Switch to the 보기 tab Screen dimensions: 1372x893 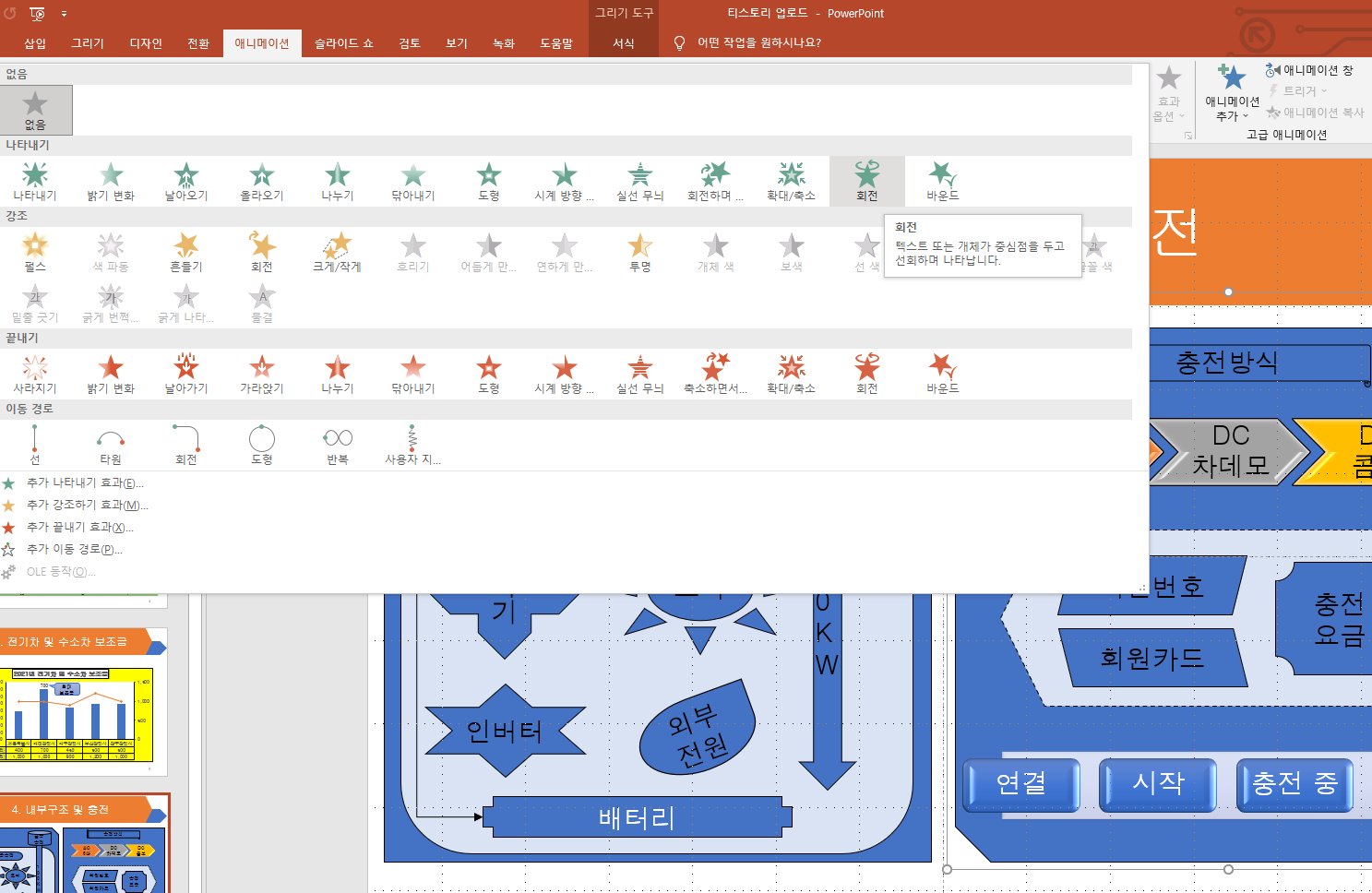point(457,43)
